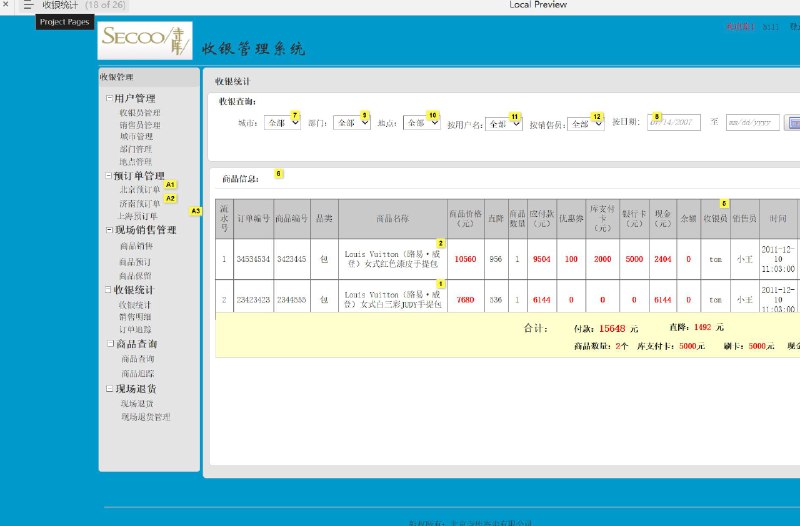800x526 pixels.
Task: Collapse the 商品查询 tree section
Action: (110, 344)
